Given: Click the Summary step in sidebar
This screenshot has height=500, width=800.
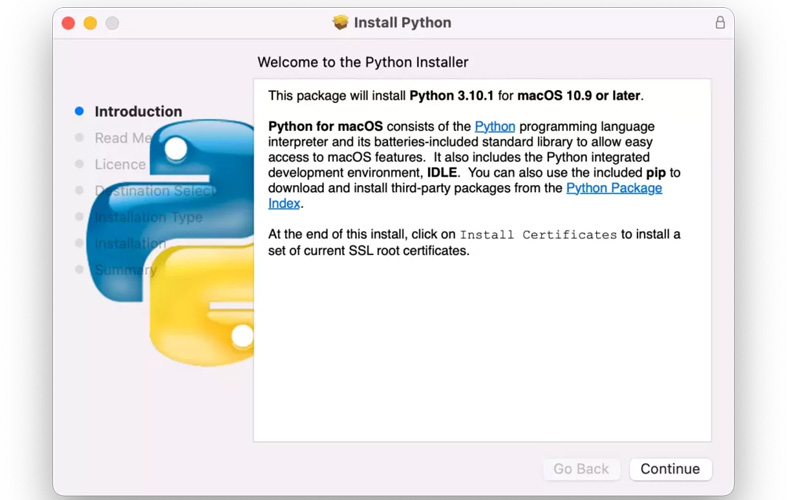Looking at the screenshot, I should pyautogui.click(x=124, y=270).
